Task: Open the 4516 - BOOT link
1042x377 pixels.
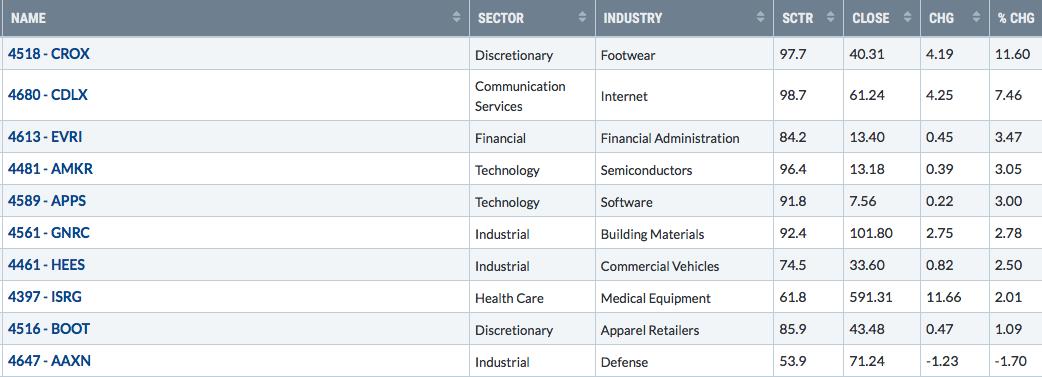Action: (49, 328)
